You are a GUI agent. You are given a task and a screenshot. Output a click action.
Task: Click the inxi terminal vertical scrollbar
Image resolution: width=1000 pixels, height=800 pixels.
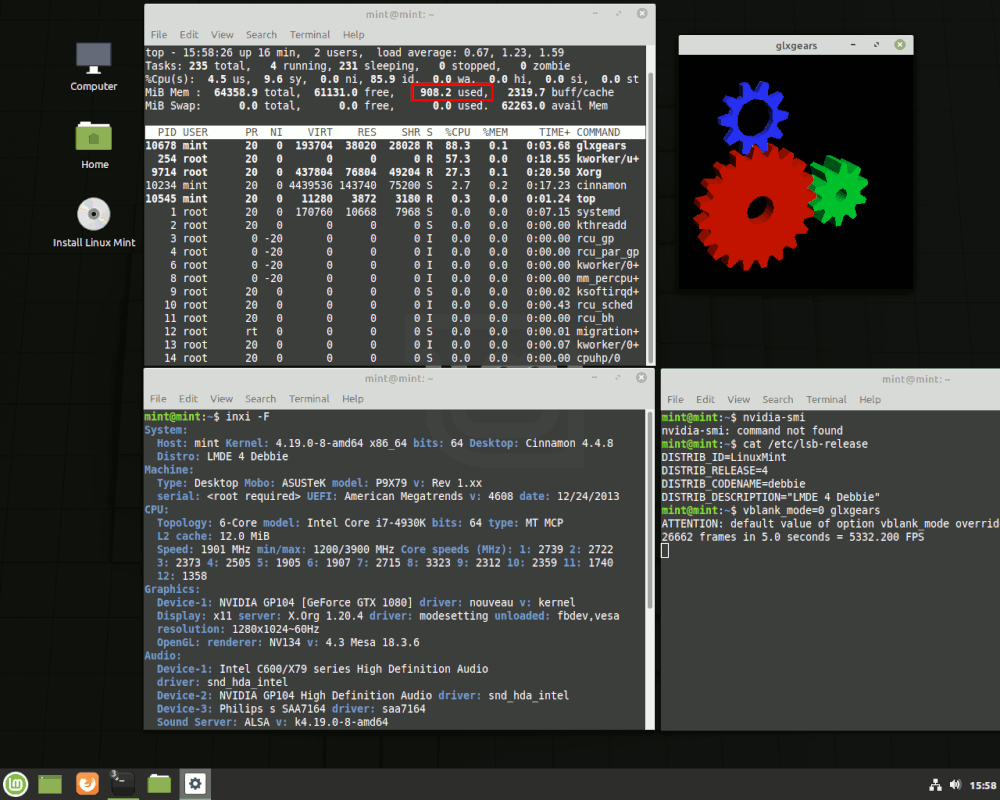(649, 510)
